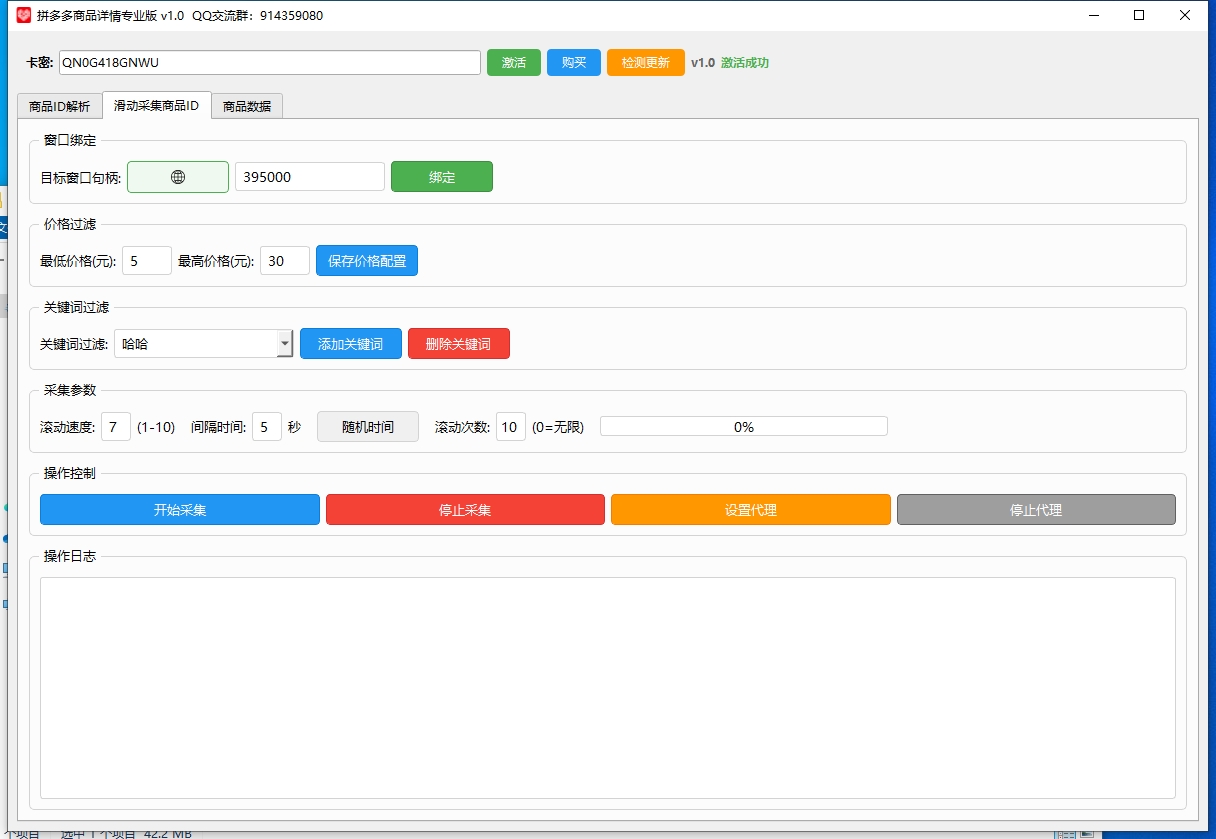This screenshot has height=839, width=1216.
Task: Click the globe window-handle picker icon
Action: [x=178, y=177]
